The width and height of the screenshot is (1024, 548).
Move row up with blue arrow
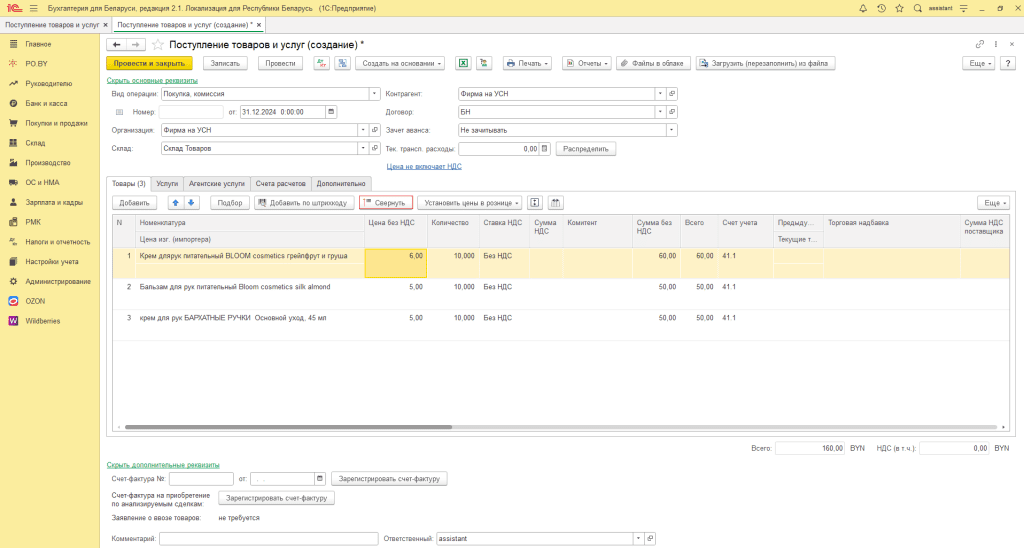pyautogui.click(x=175, y=203)
